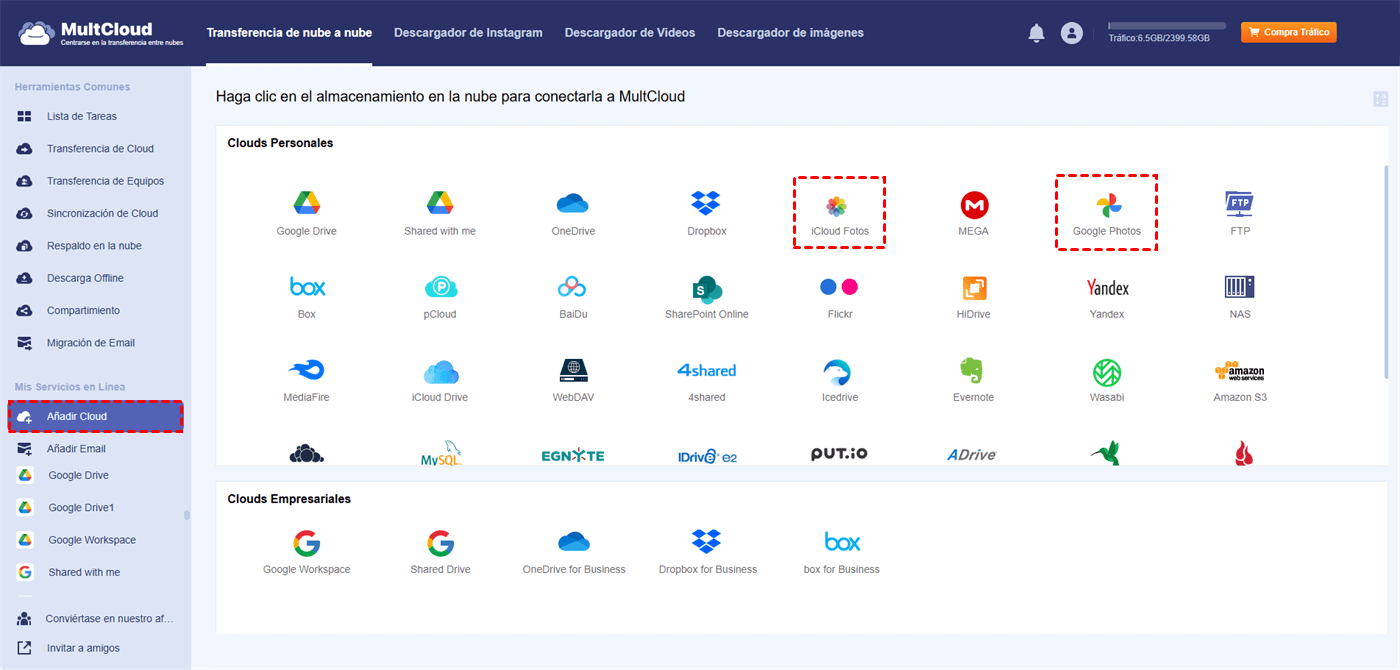Click the traffic usage progress bar
1400x670 pixels.
click(x=1167, y=26)
